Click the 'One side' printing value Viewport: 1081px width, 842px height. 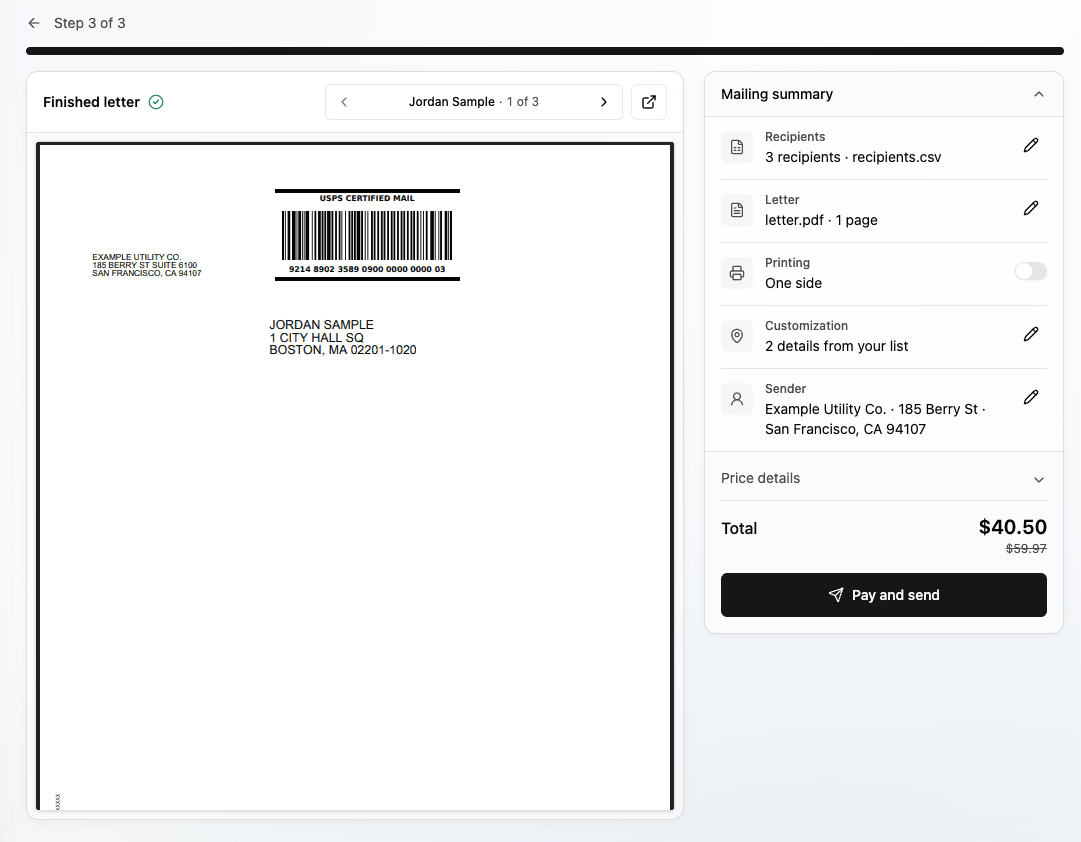pos(793,283)
